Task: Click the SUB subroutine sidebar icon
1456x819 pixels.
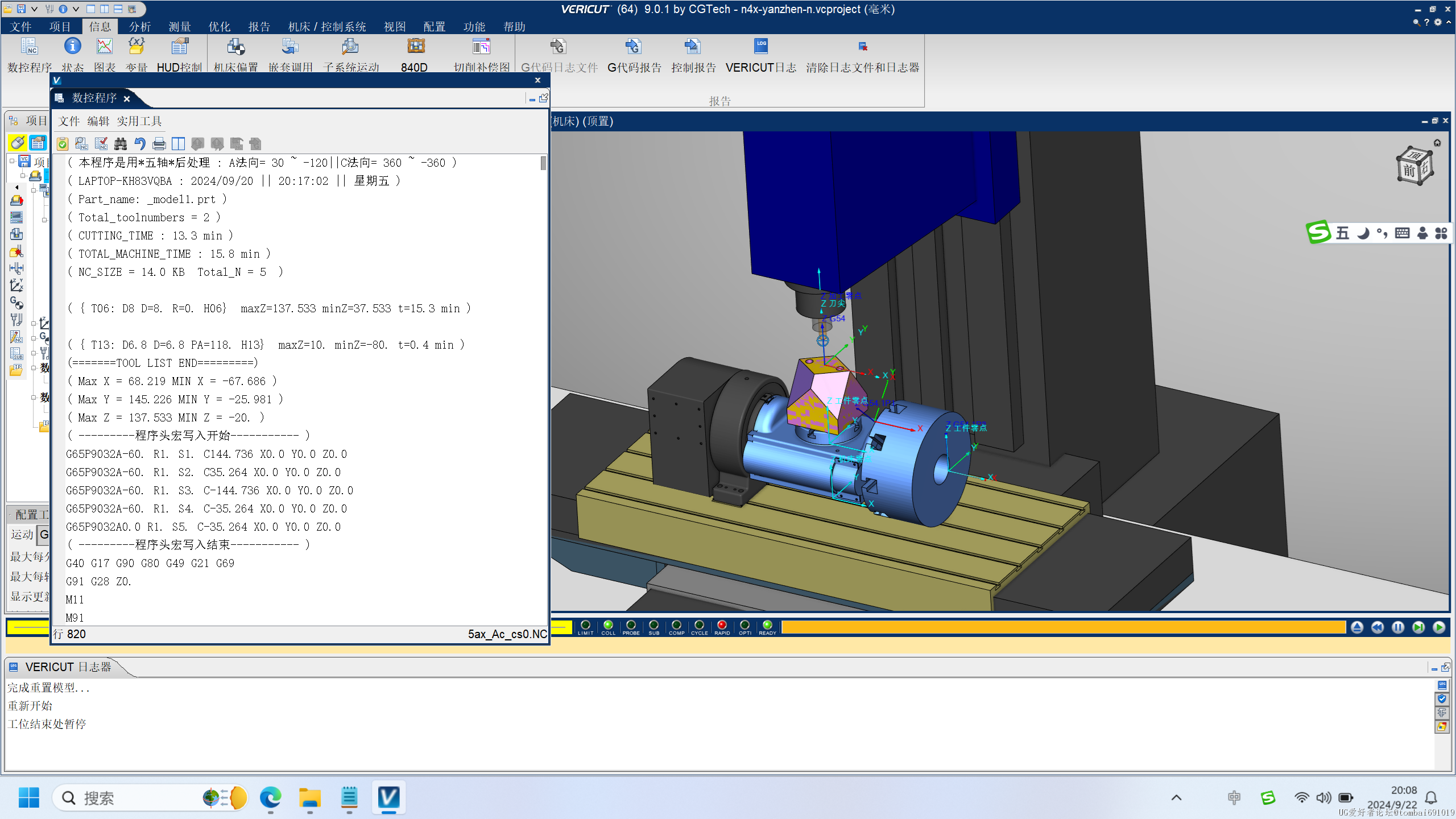Action: pyautogui.click(x=16, y=354)
